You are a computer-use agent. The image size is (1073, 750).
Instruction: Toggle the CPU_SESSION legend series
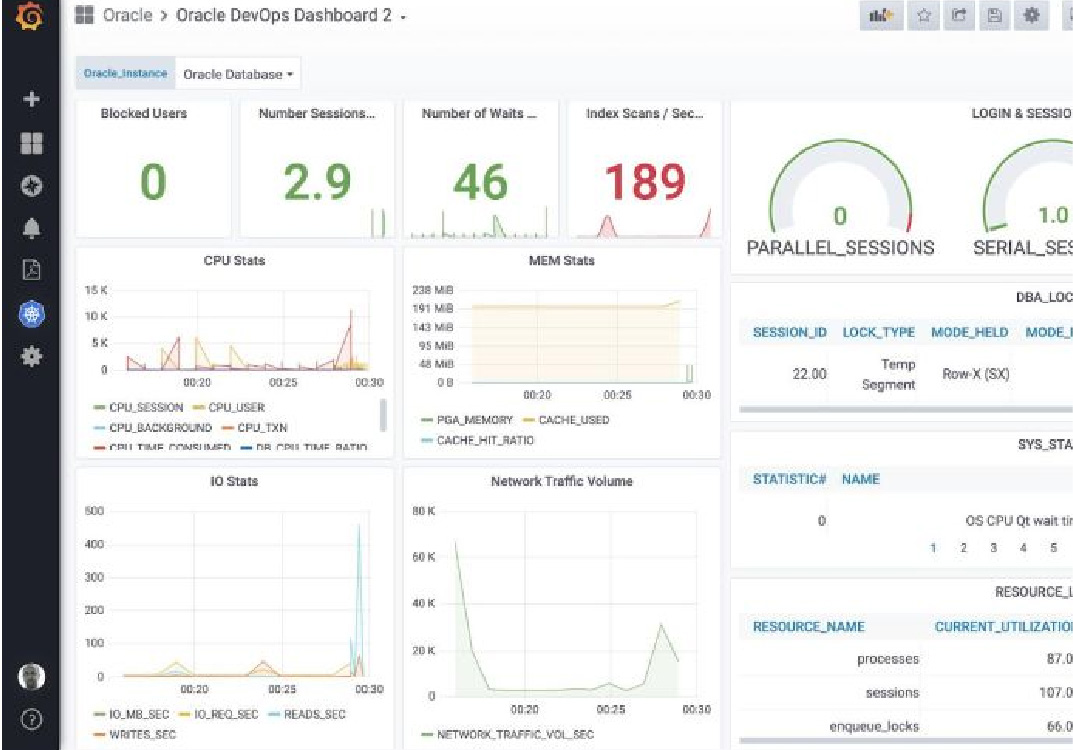click(138, 407)
